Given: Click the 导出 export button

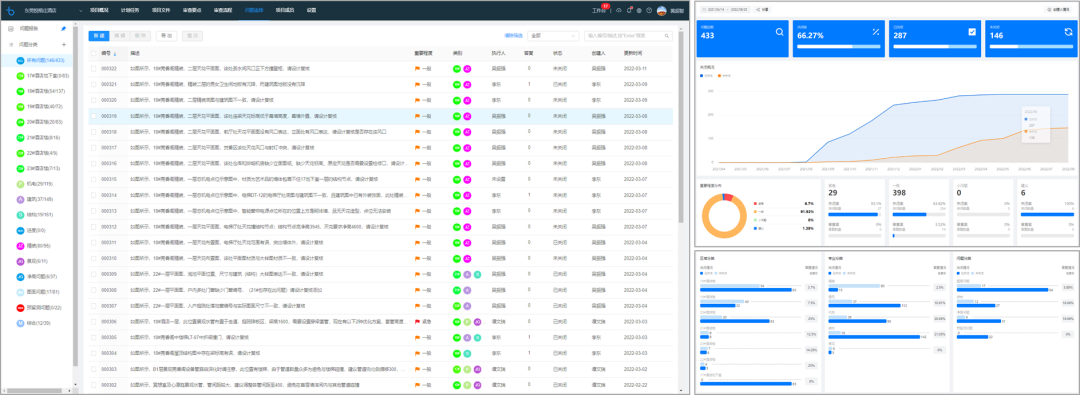Looking at the screenshot, I should coord(166,36).
